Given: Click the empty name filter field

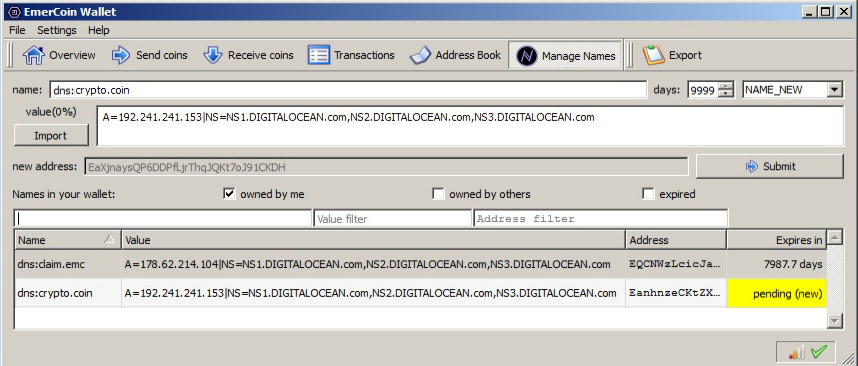Looking at the screenshot, I should [x=163, y=218].
